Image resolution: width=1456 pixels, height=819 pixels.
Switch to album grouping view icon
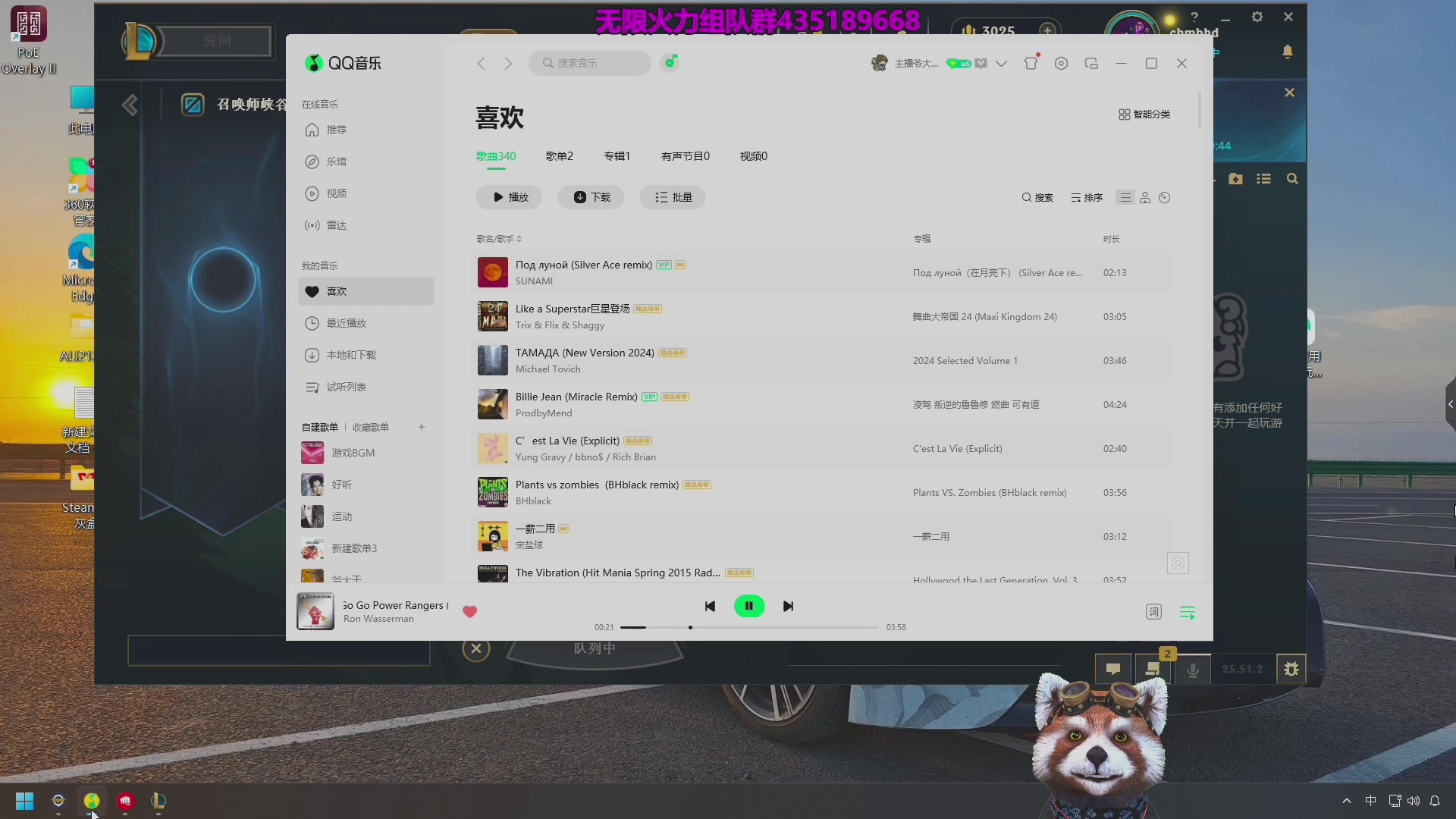point(1165,197)
